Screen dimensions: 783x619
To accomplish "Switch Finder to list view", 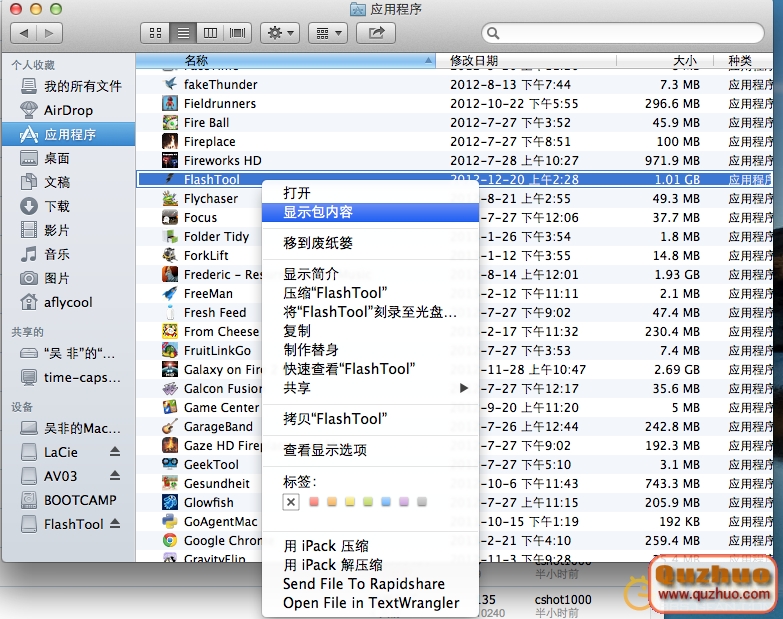I will (x=183, y=33).
